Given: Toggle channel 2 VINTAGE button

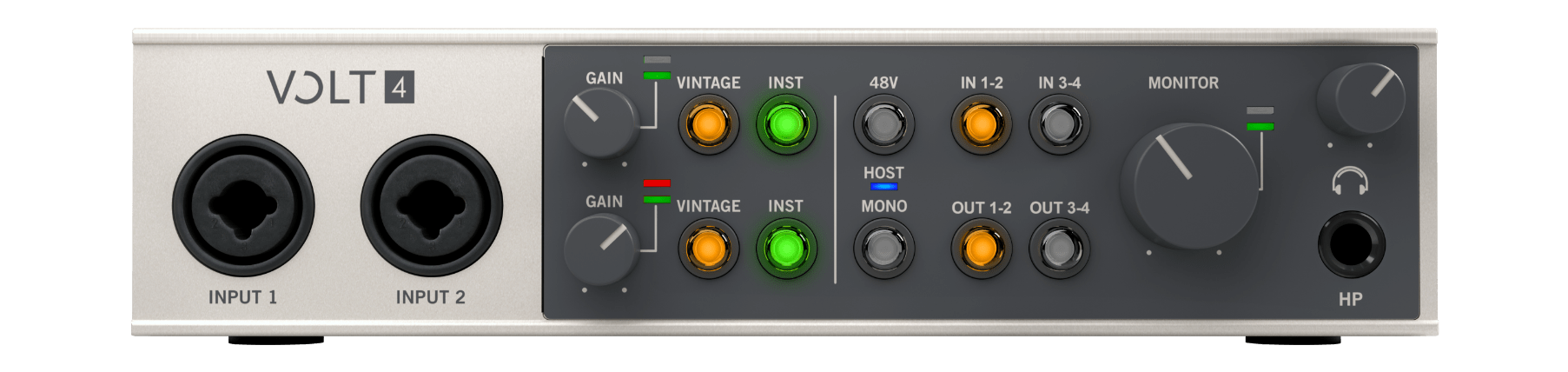Looking at the screenshot, I should click(x=708, y=249).
